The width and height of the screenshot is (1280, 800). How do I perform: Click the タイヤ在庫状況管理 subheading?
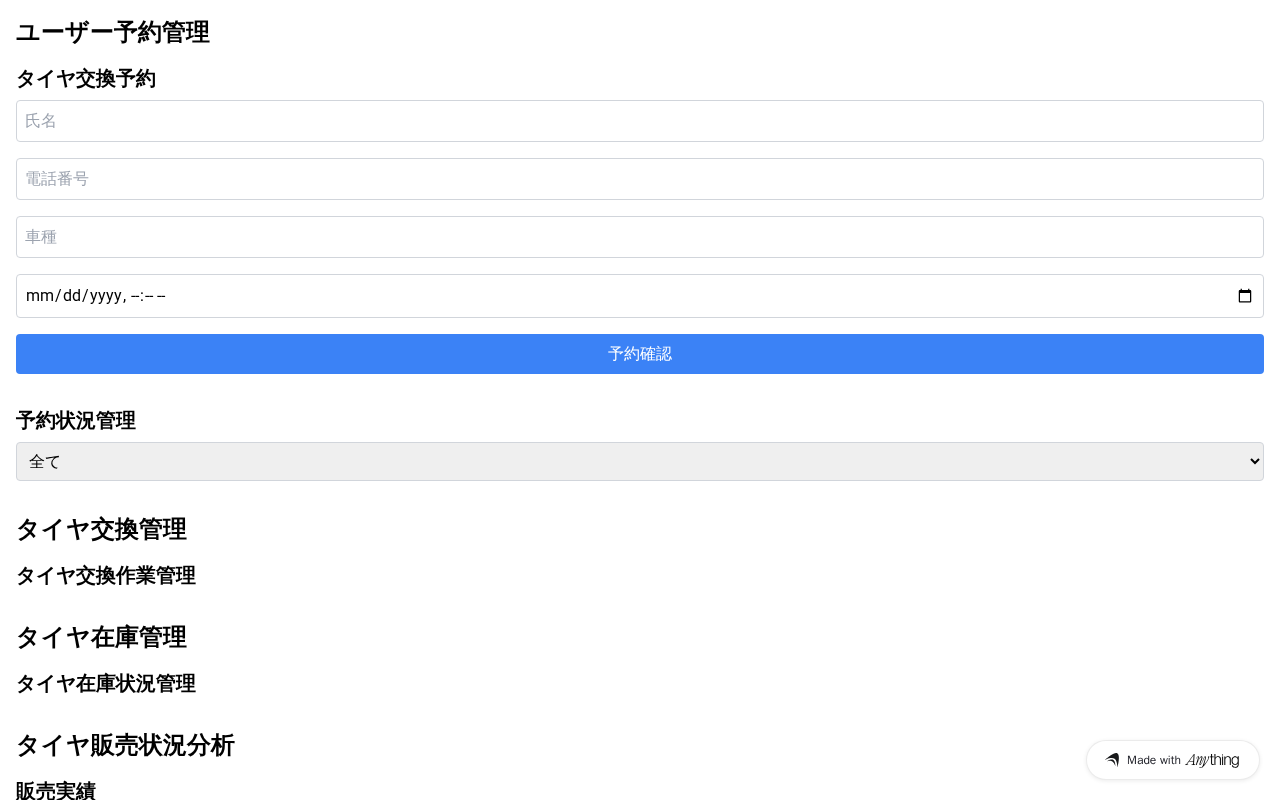(x=106, y=684)
